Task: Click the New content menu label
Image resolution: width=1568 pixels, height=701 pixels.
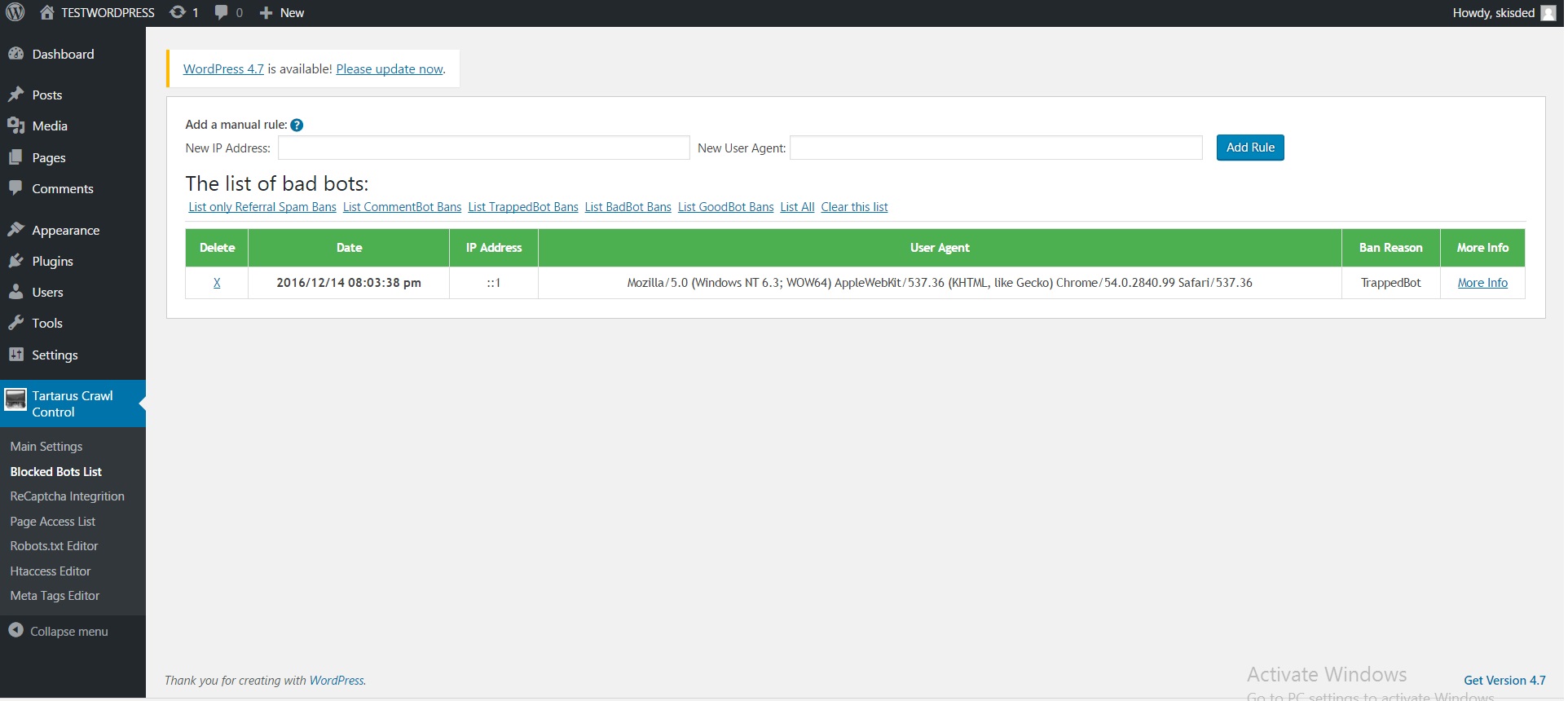Action: pyautogui.click(x=292, y=13)
